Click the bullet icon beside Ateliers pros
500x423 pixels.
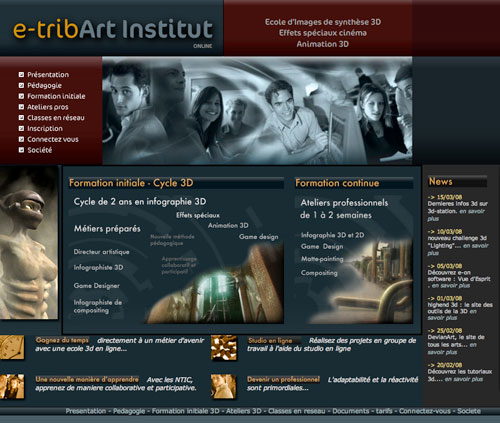21,107
